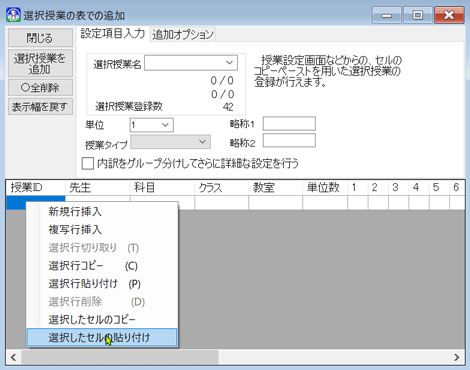Close the window with red X
The height and width of the screenshot is (370, 470).
[x=449, y=15]
